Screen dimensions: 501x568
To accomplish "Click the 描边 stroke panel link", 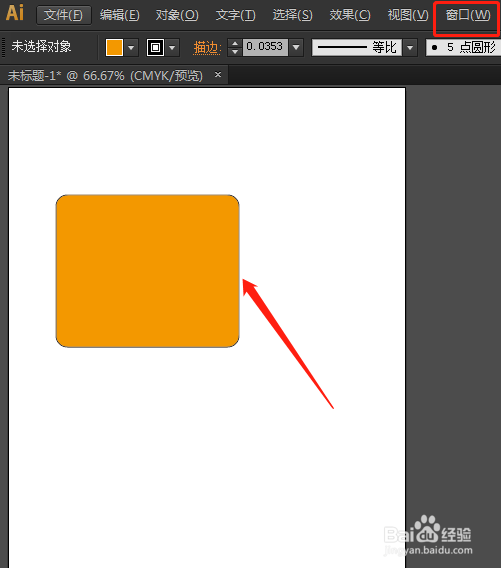I will coord(207,47).
